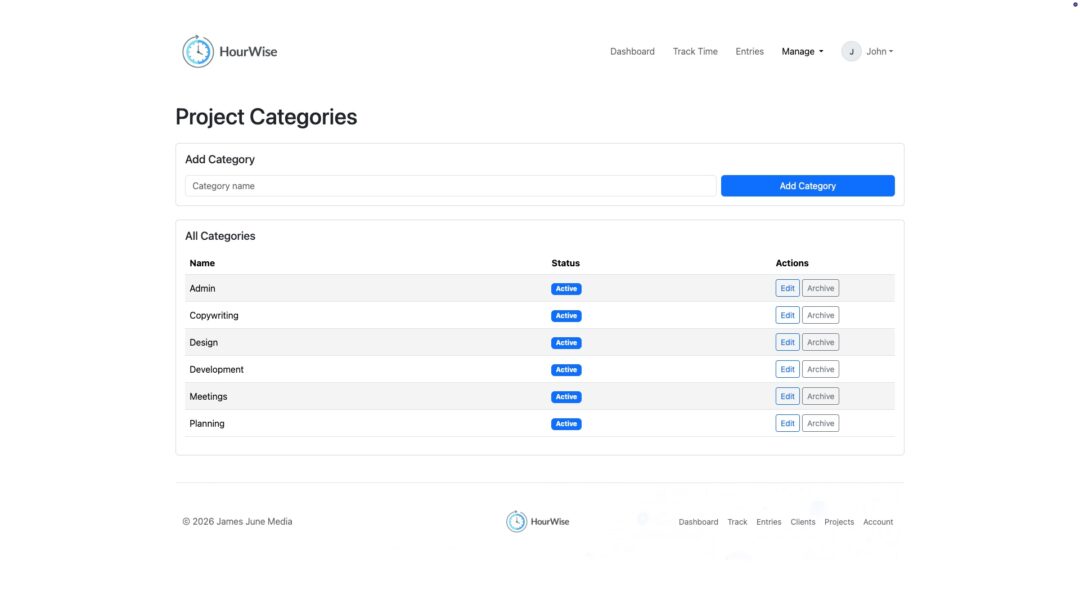This screenshot has height=608, width=1080.
Task: Edit the Copywriting category
Action: [x=787, y=315]
